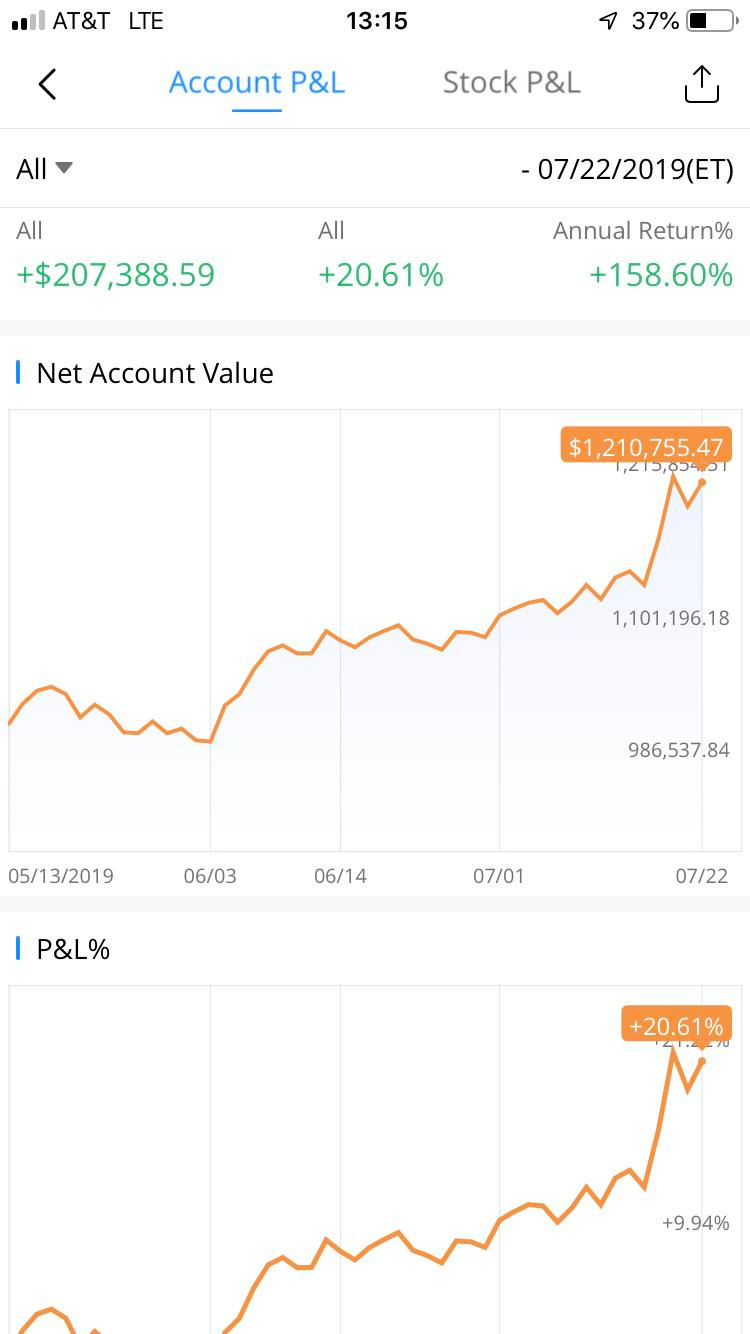Viewport: 750px width, 1334px height.
Task: Tap the Net Account Value section heading
Action: pos(155,373)
